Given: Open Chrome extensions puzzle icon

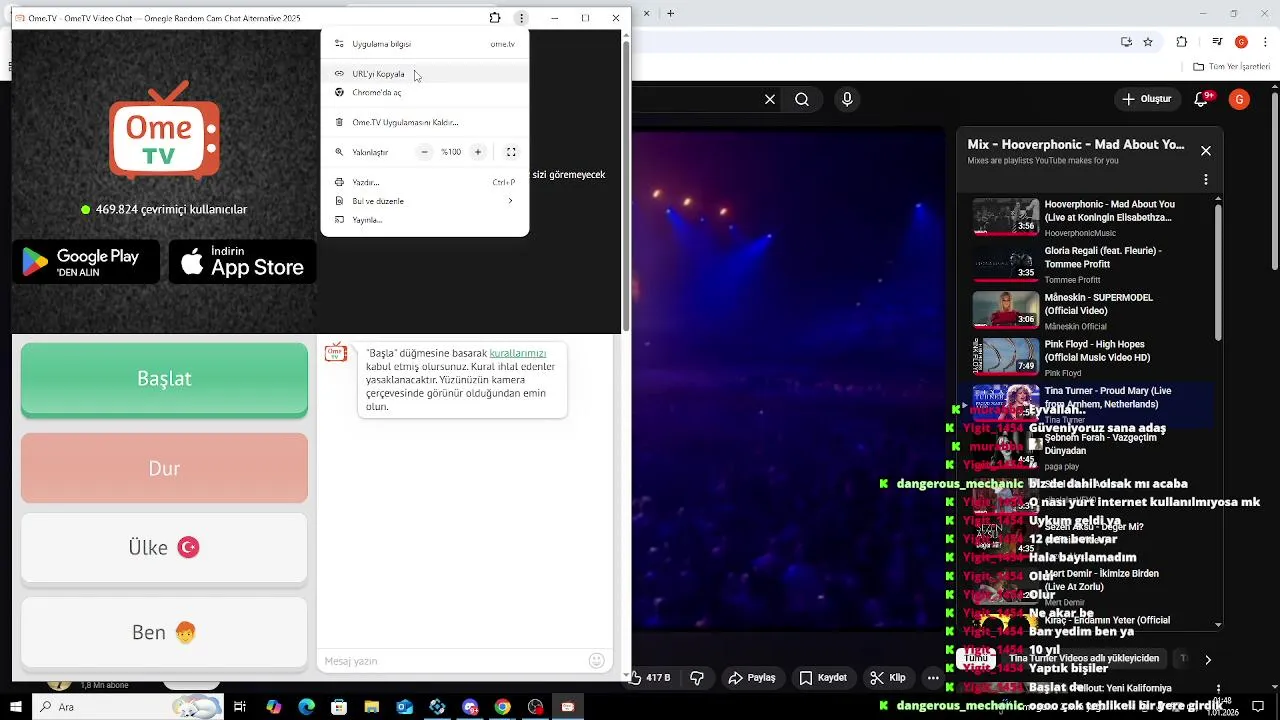Looking at the screenshot, I should tap(1182, 42).
